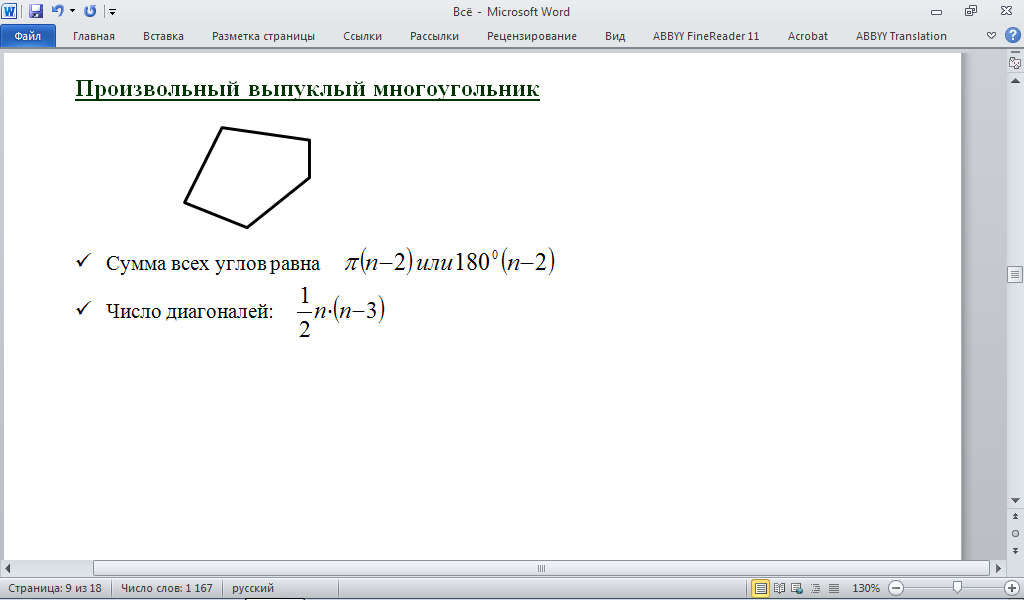Zoom out with the minus button
1024x600 pixels.
896,588
